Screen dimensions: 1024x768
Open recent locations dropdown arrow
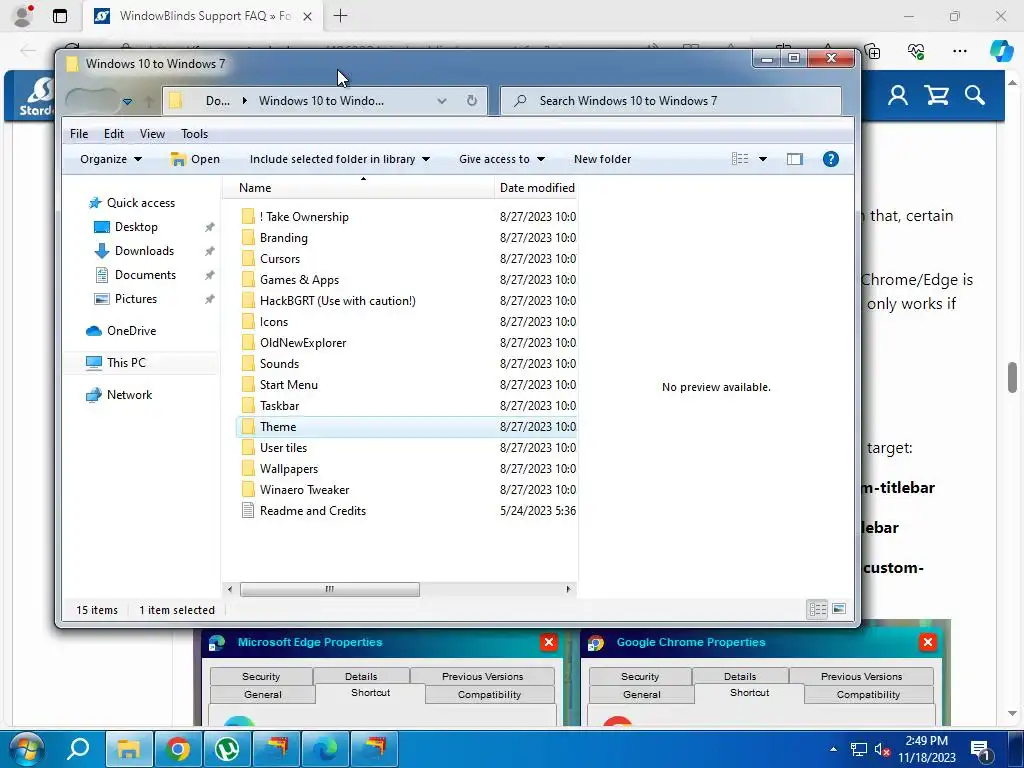(127, 101)
